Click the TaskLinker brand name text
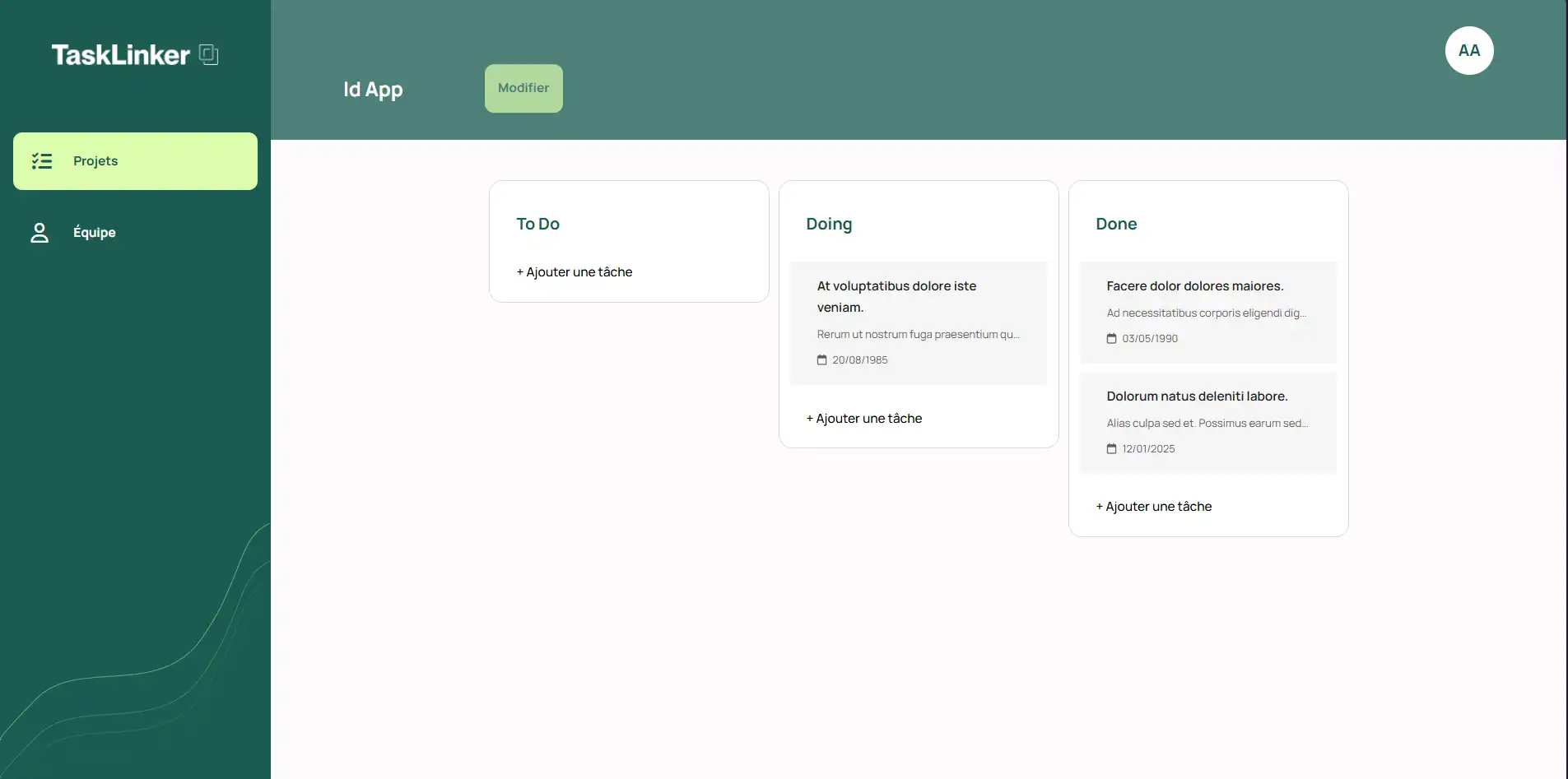1568x779 pixels. click(121, 55)
